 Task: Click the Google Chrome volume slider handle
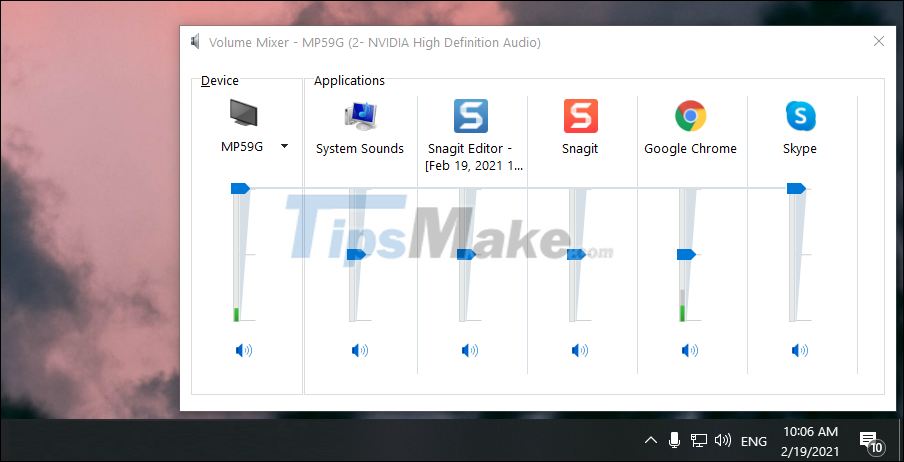click(686, 254)
